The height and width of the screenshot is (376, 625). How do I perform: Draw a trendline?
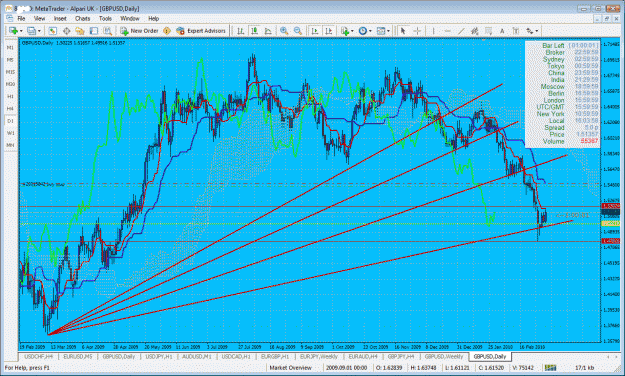[x=461, y=31]
